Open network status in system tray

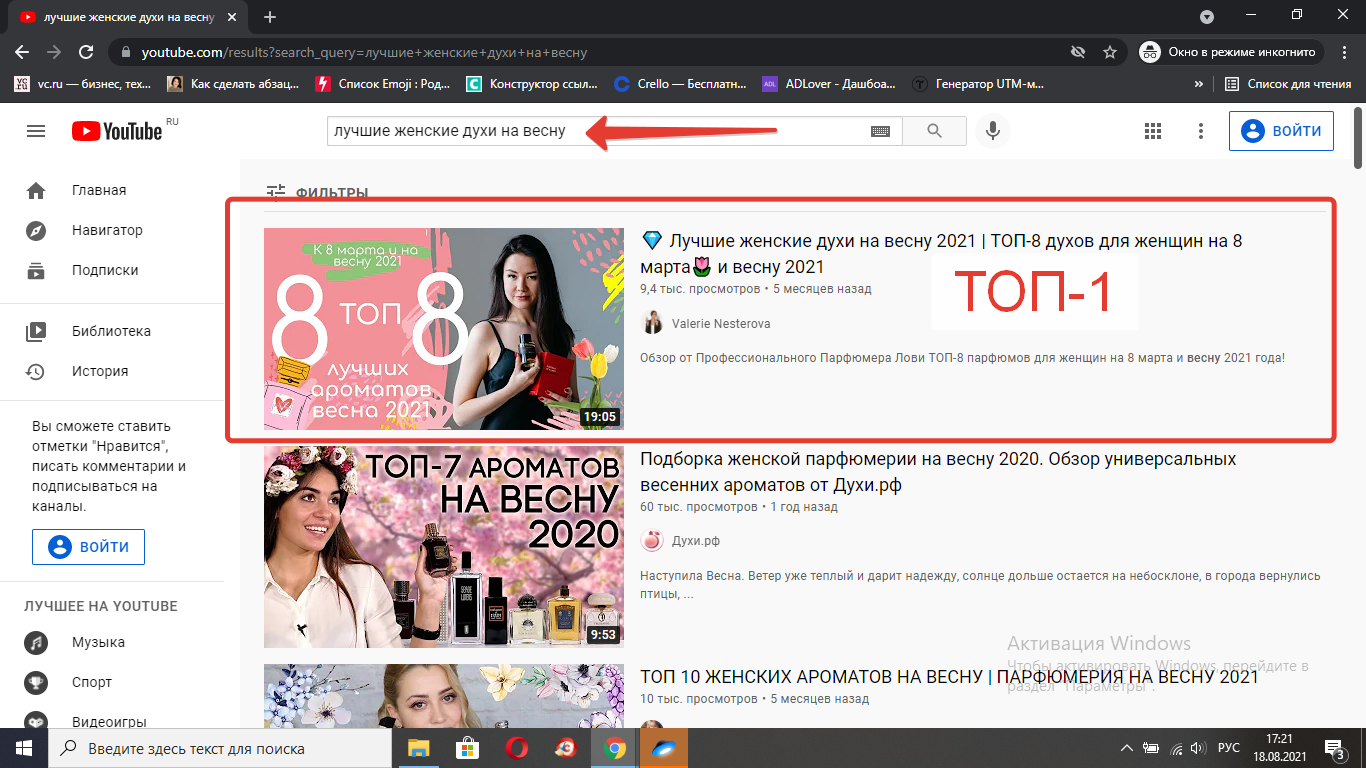click(x=1175, y=748)
